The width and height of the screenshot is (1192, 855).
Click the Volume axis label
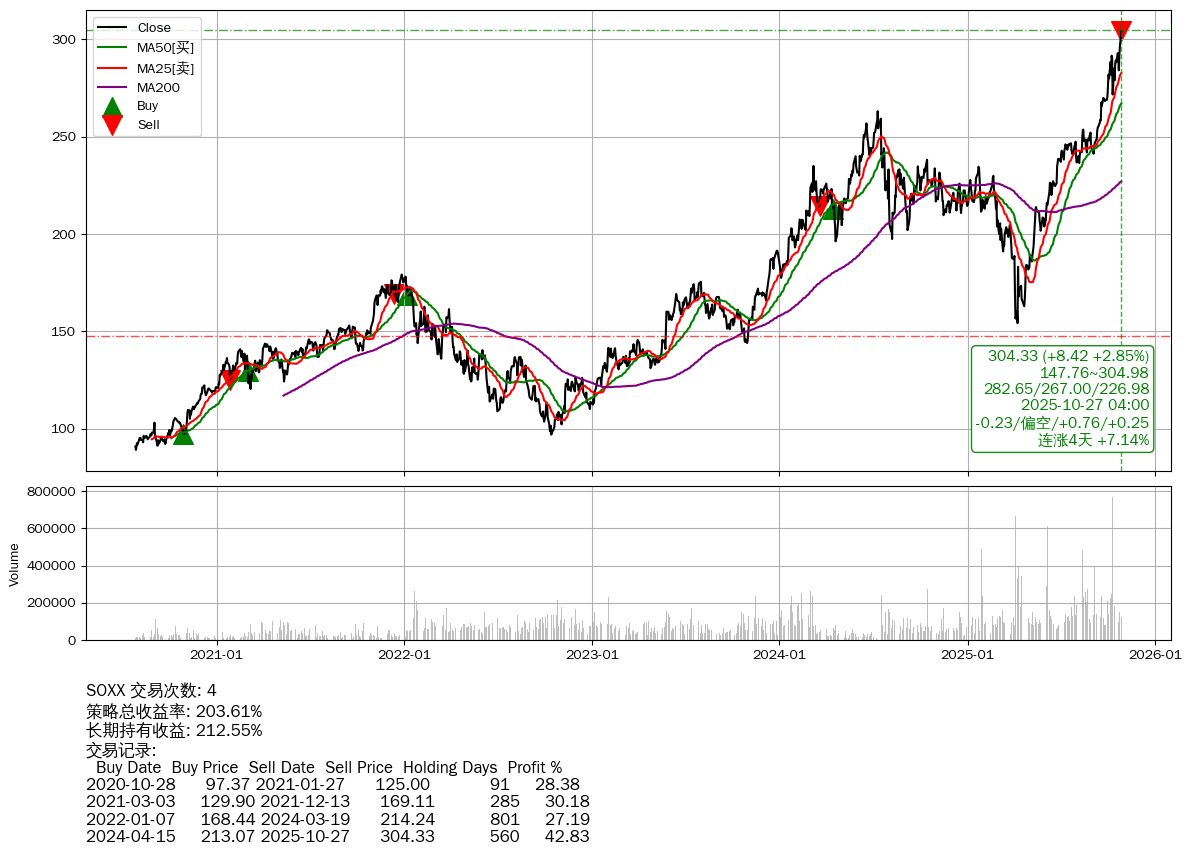[x=14, y=564]
